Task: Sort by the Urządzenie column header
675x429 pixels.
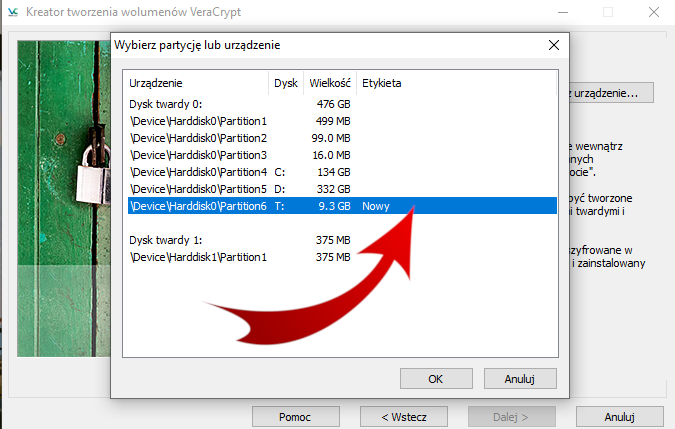Action: 198,83
